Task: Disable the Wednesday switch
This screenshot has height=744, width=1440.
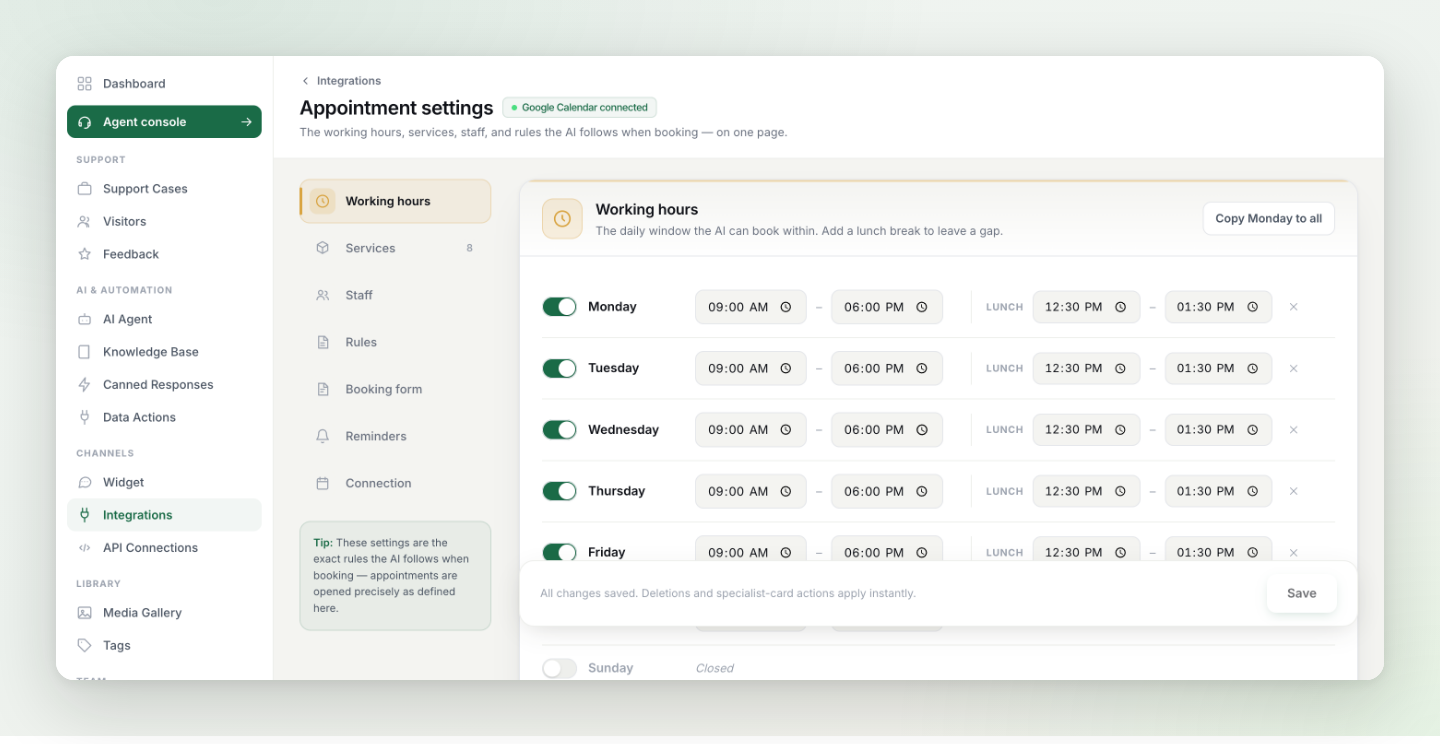Action: coord(560,430)
